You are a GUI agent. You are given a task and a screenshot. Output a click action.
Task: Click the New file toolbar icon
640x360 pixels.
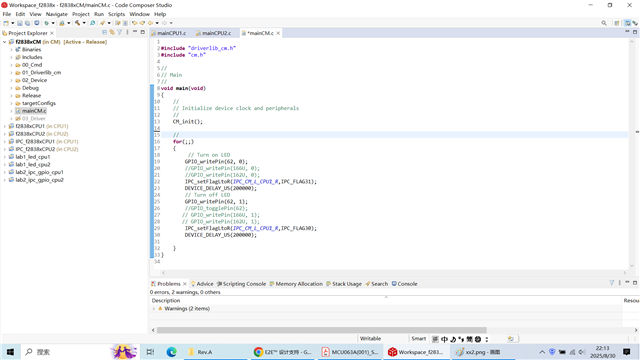6,23
